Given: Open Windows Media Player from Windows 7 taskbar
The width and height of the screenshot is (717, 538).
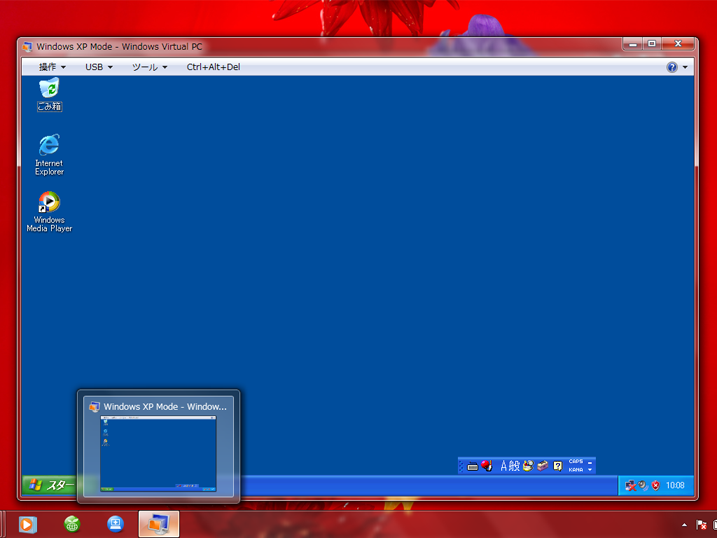Looking at the screenshot, I should (27, 524).
